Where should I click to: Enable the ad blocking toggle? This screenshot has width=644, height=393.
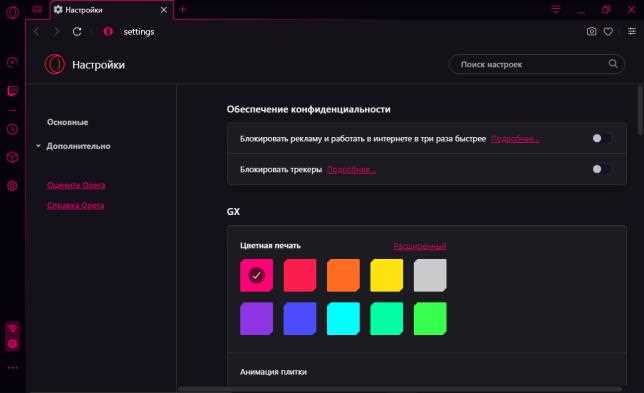pos(602,139)
